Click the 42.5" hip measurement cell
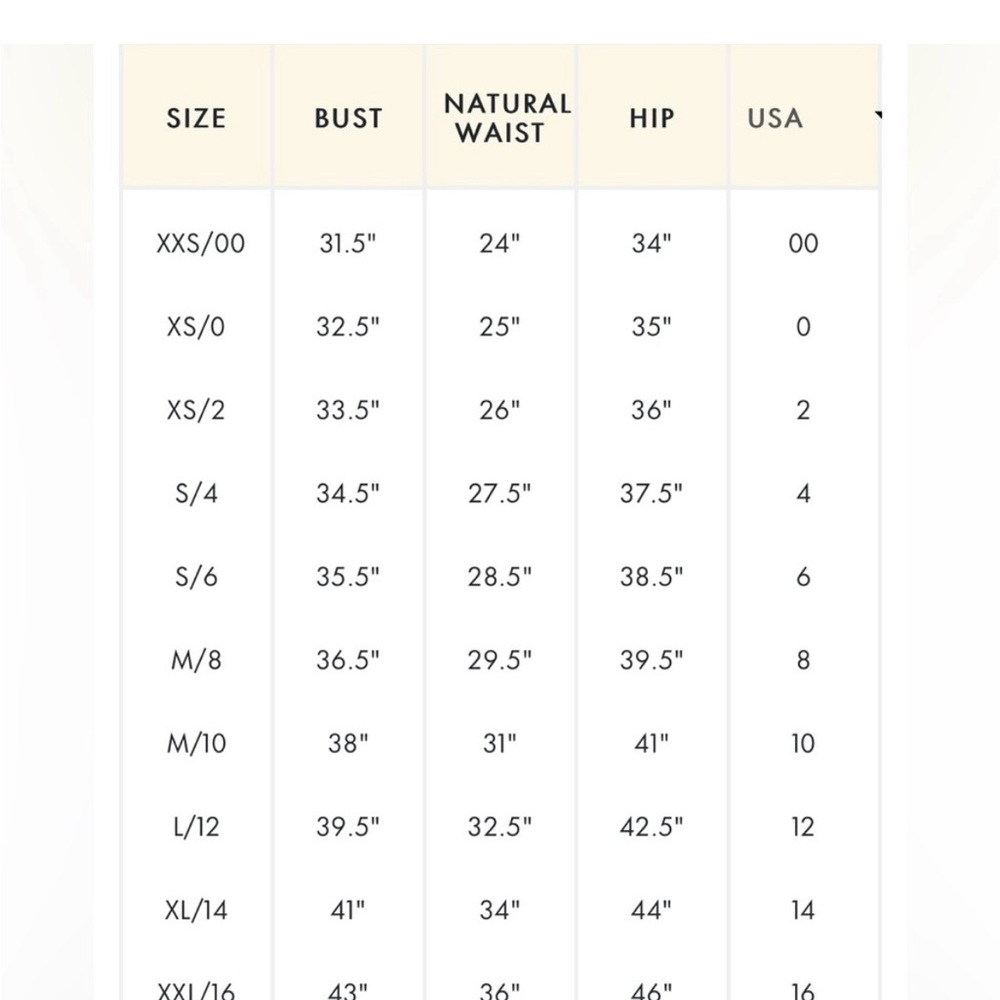 [x=651, y=827]
